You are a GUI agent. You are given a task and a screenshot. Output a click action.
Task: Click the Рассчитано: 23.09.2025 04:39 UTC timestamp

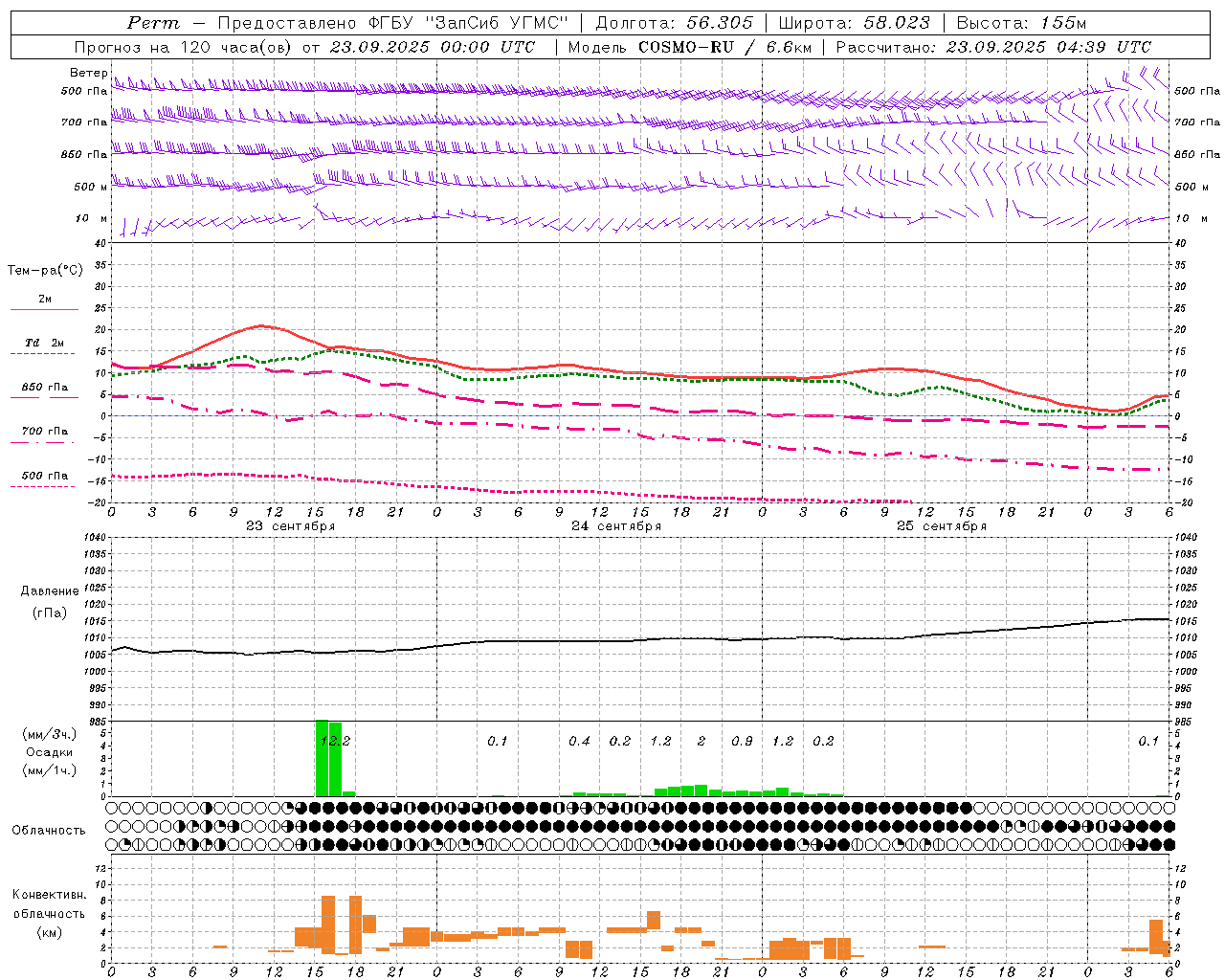coord(993,47)
